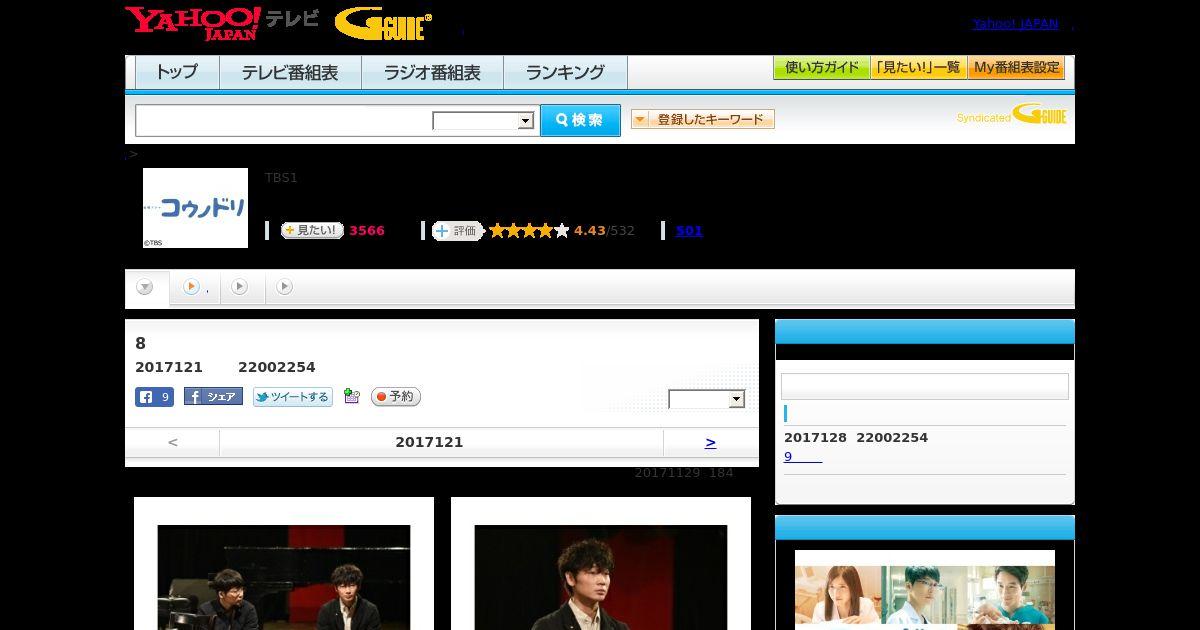Go to next date with > link
Viewport: 1200px width, 630px height.
click(710, 442)
